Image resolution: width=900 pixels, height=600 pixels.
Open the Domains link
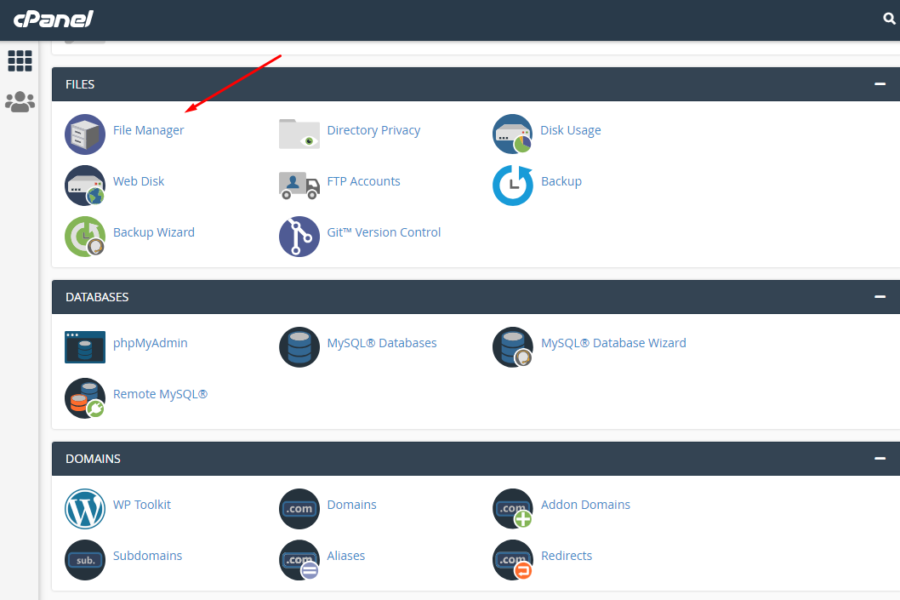tap(352, 505)
